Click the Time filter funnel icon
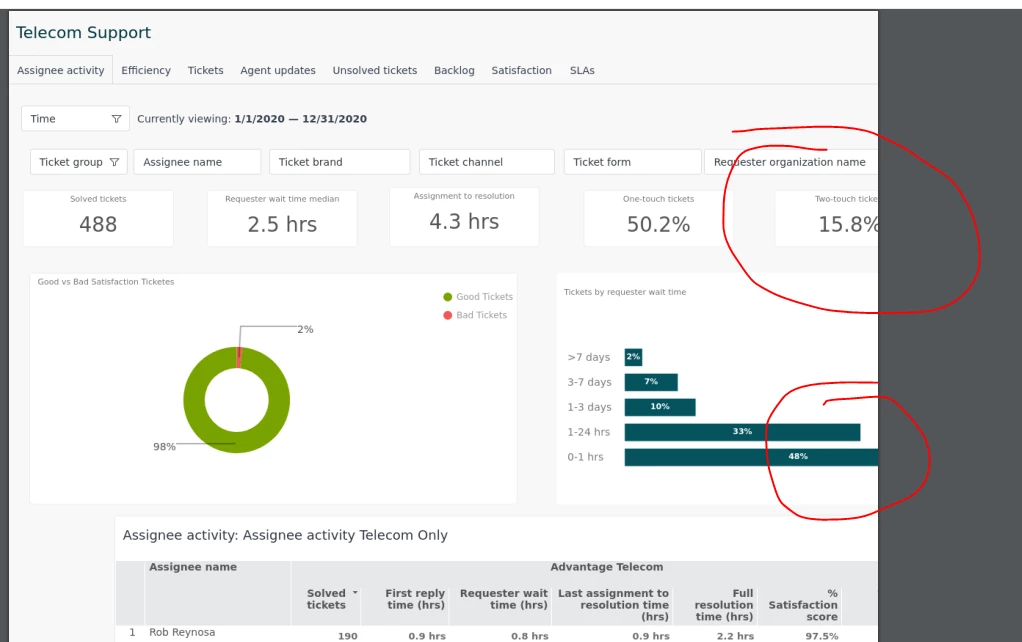The image size is (1022, 642). 116,119
